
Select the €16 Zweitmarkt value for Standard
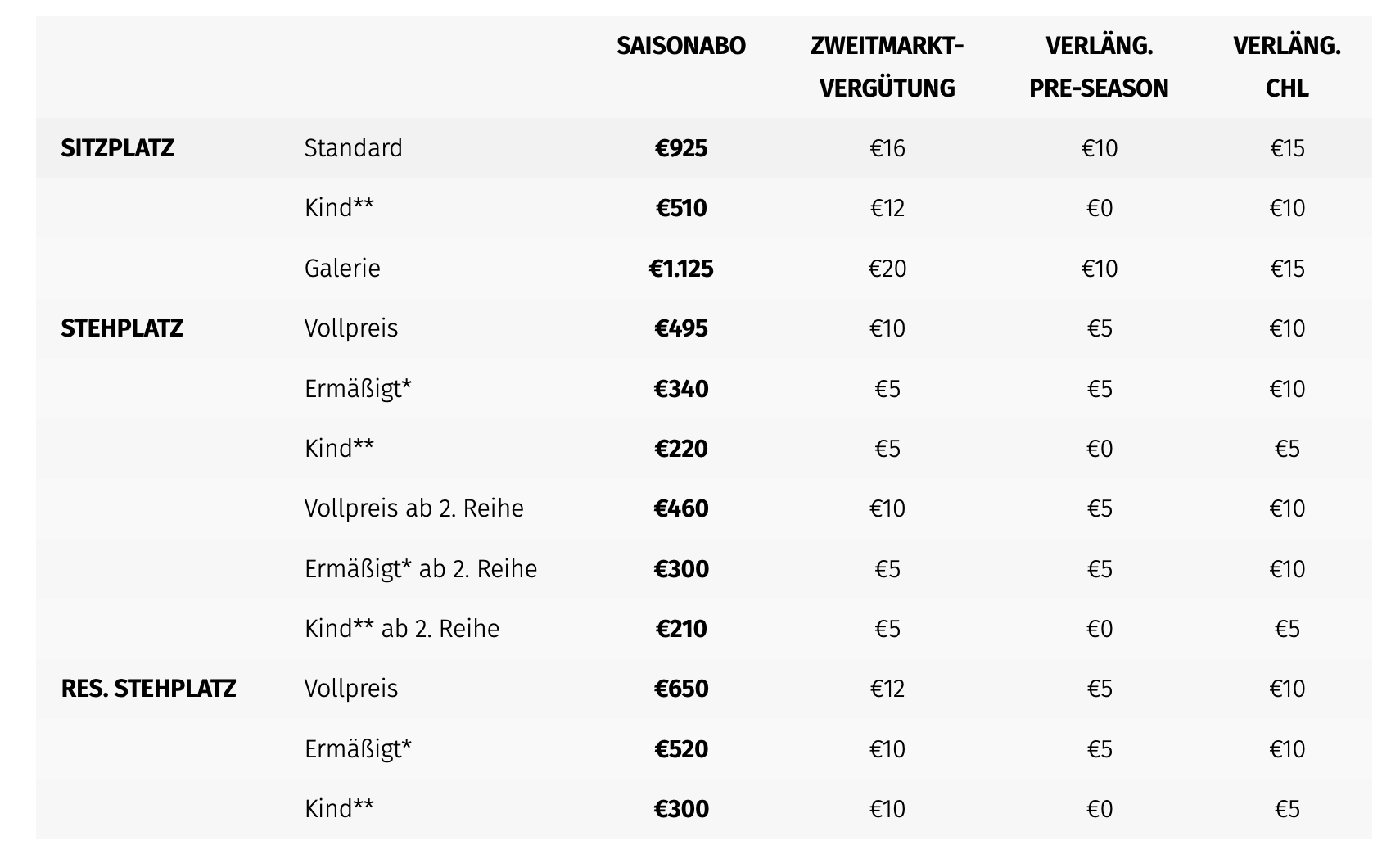tap(887, 148)
